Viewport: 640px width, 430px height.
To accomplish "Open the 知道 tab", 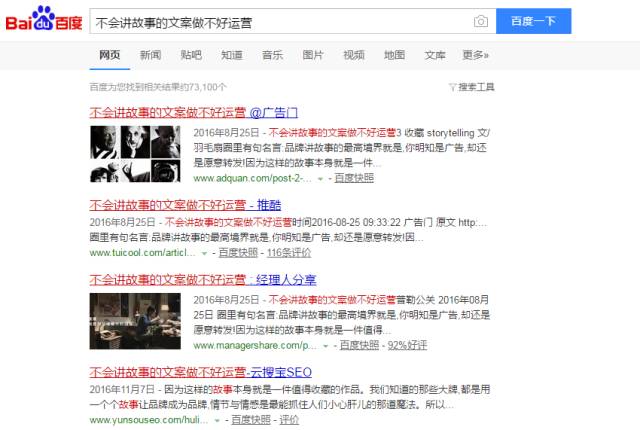I will tap(232, 55).
